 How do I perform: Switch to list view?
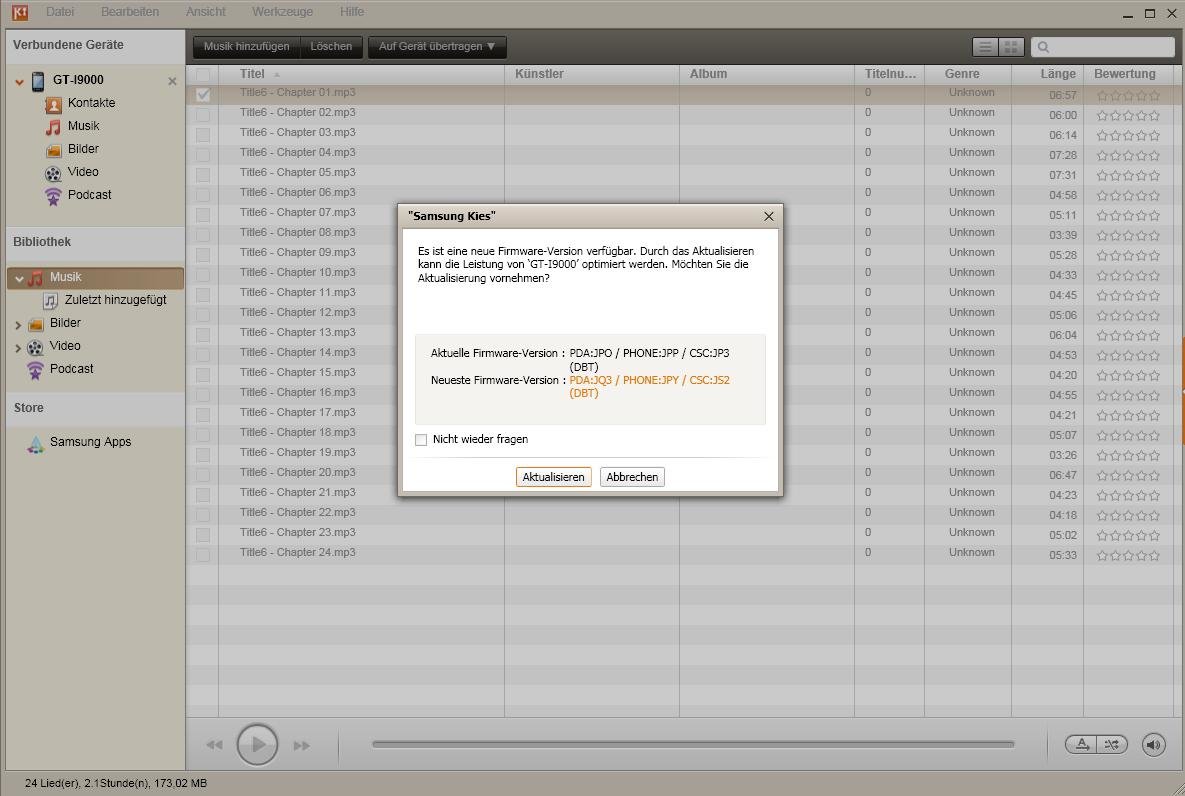[985, 47]
